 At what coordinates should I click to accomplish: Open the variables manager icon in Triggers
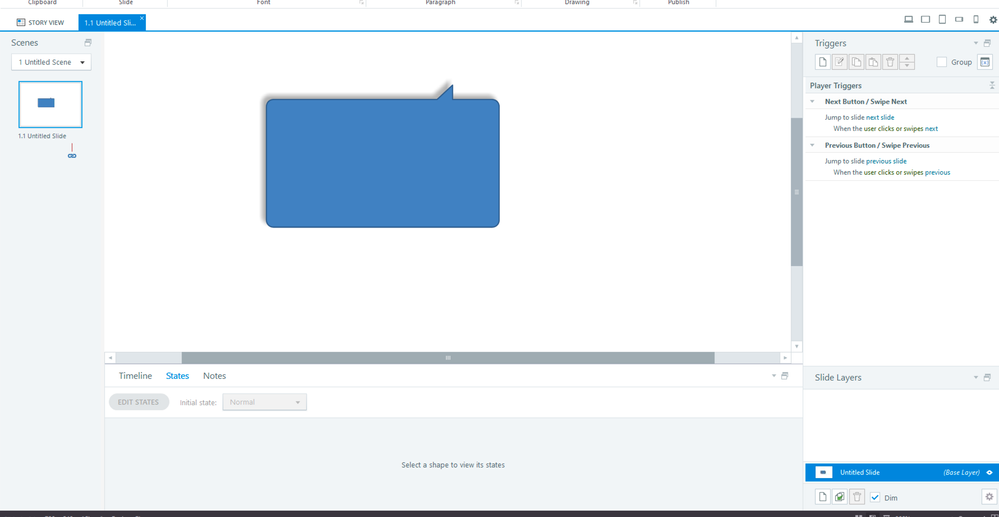(984, 62)
